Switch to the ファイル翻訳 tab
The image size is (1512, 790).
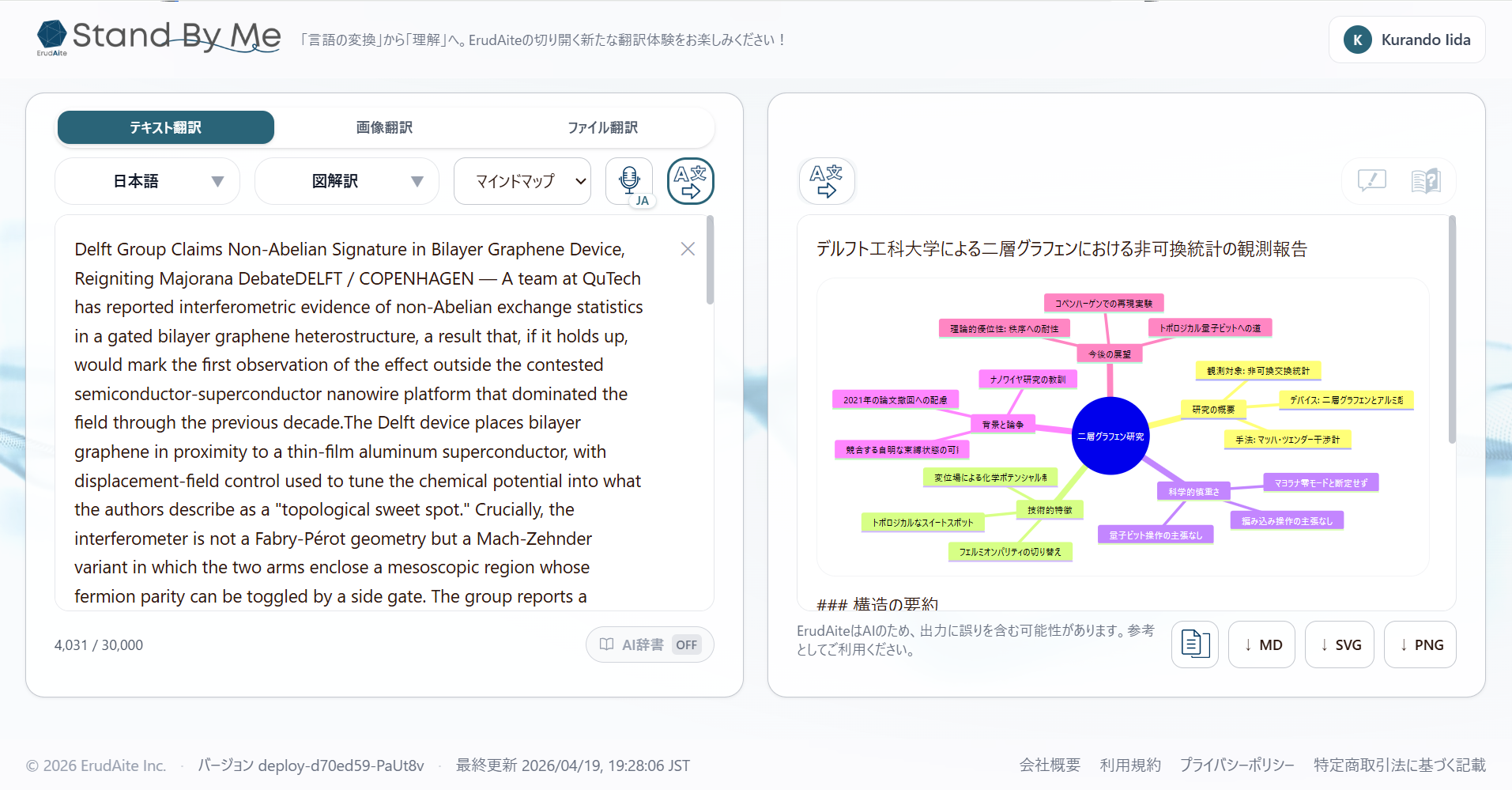pos(603,127)
